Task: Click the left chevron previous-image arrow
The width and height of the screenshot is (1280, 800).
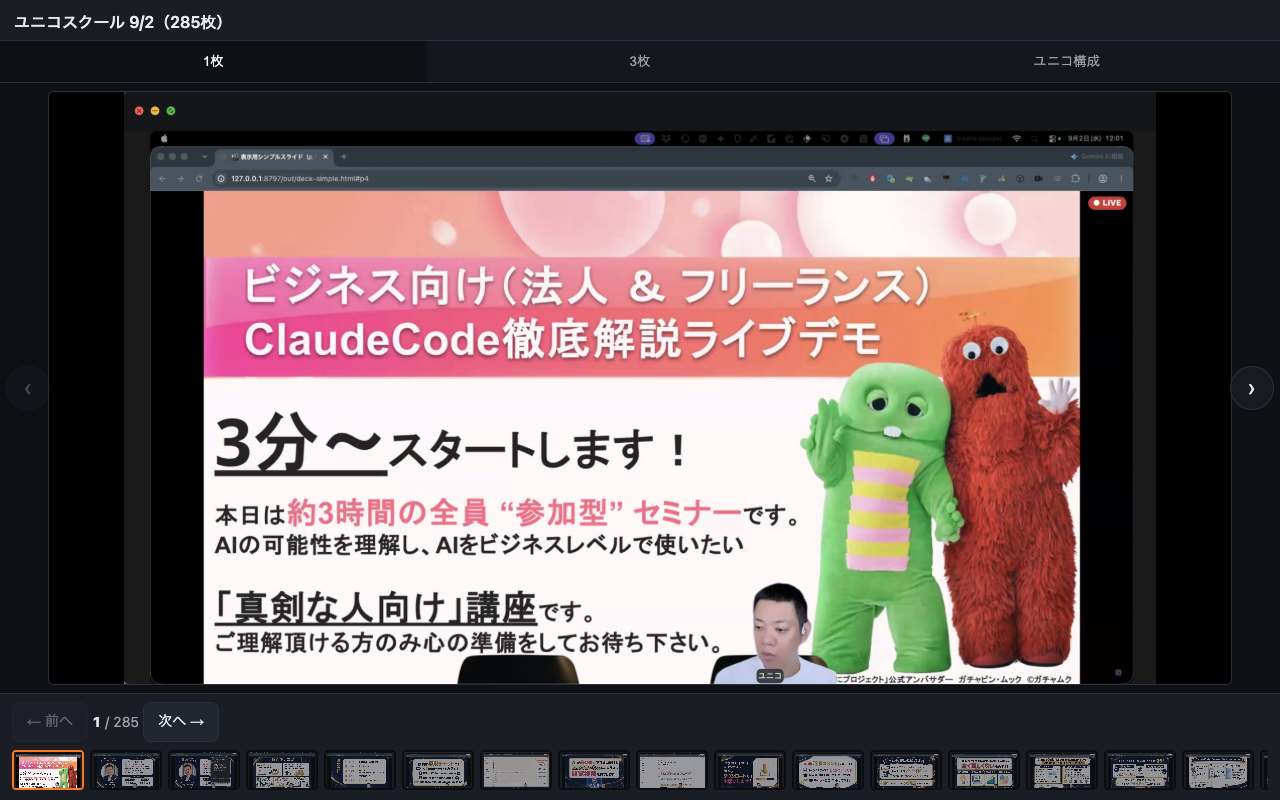Action: click(28, 388)
